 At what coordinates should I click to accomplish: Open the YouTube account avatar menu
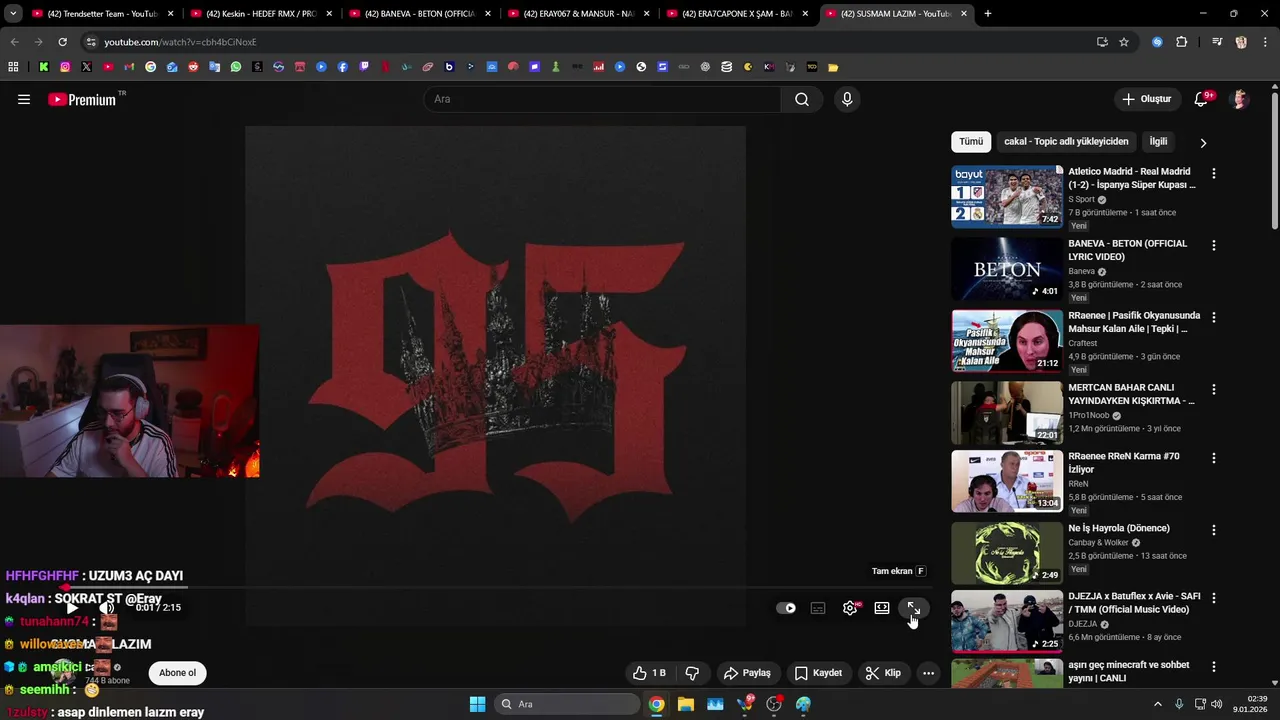(x=1240, y=99)
